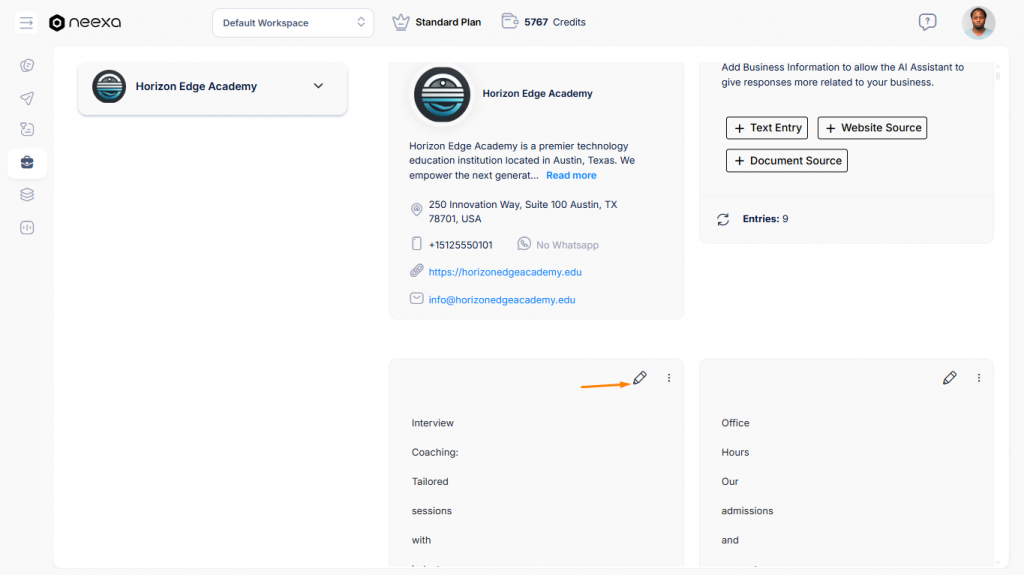1024x575 pixels.
Task: Click the Document Source button
Action: pos(786,161)
